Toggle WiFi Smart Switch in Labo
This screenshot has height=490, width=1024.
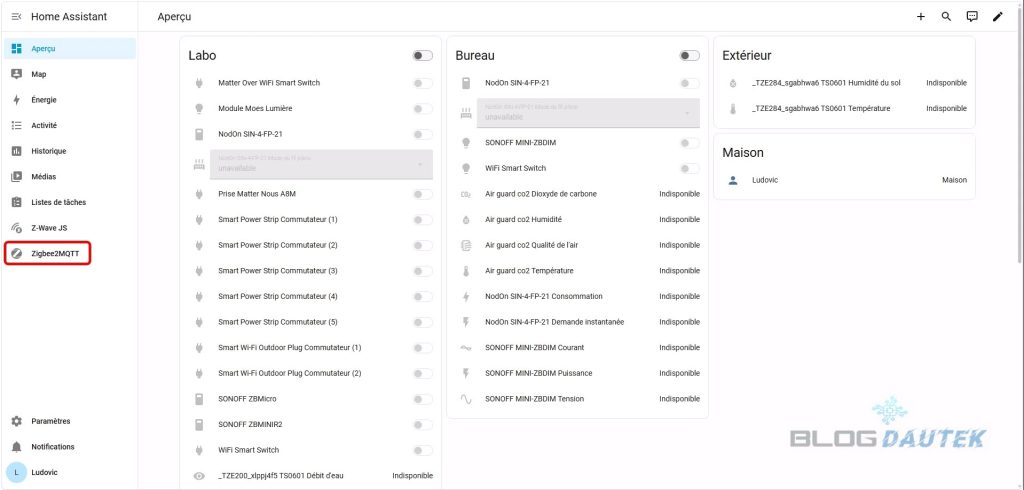(x=423, y=450)
